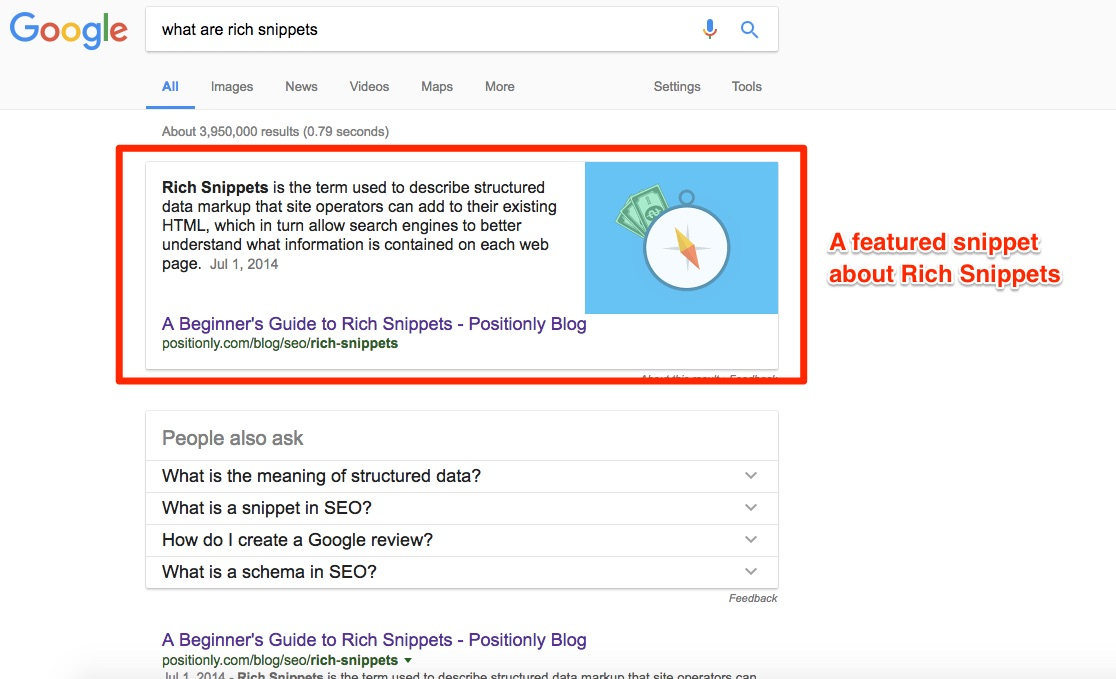Expand "What is a schema in SEO?"
This screenshot has width=1116, height=679.
pyautogui.click(x=461, y=572)
